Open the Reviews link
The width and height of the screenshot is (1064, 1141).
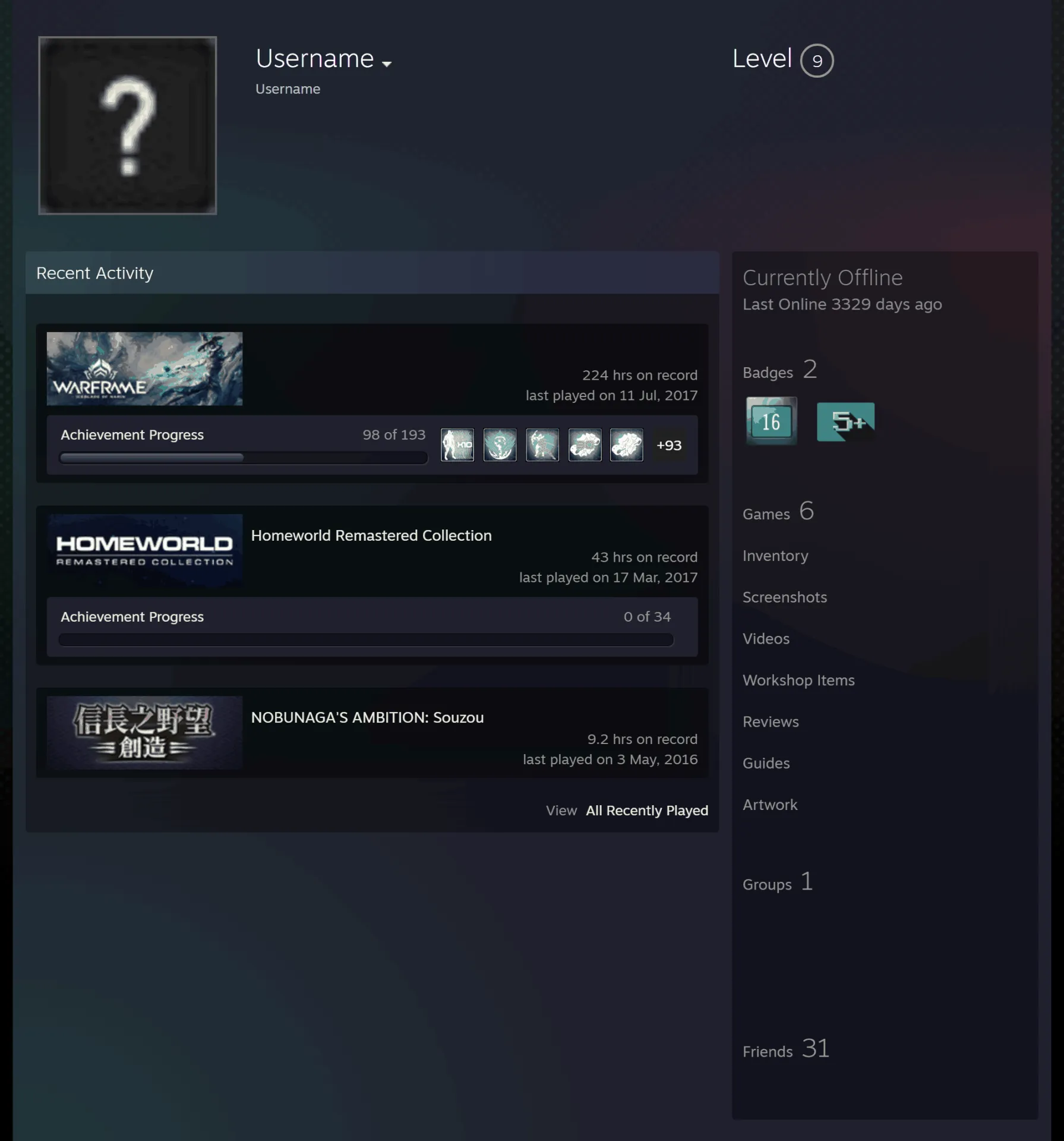coord(771,722)
